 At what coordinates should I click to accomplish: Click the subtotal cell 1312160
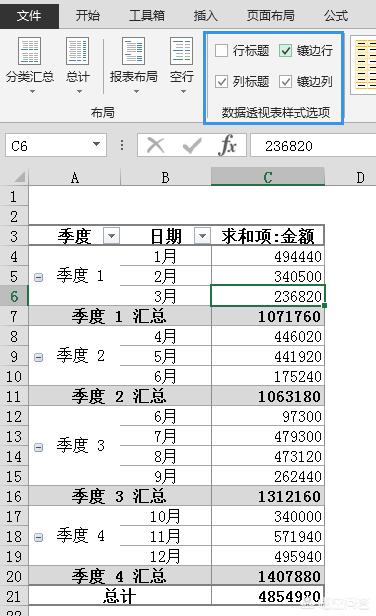pyautogui.click(x=268, y=496)
